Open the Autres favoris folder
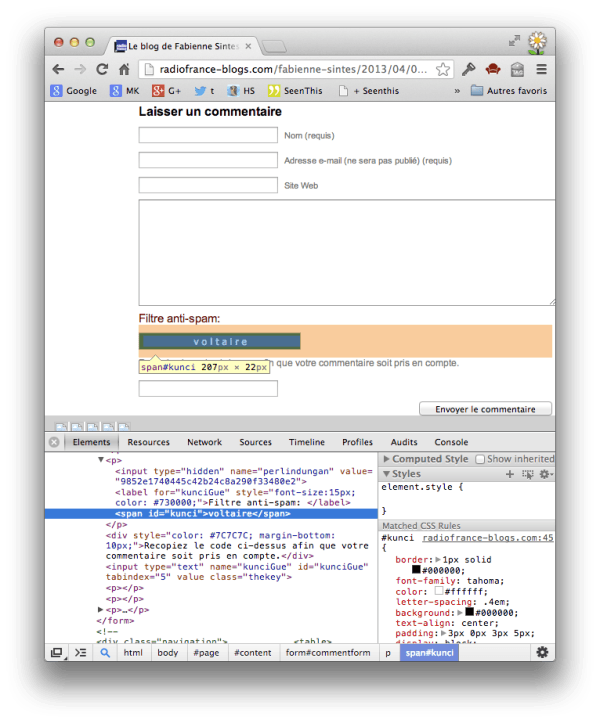This screenshot has width=600, height=723. tap(509, 91)
